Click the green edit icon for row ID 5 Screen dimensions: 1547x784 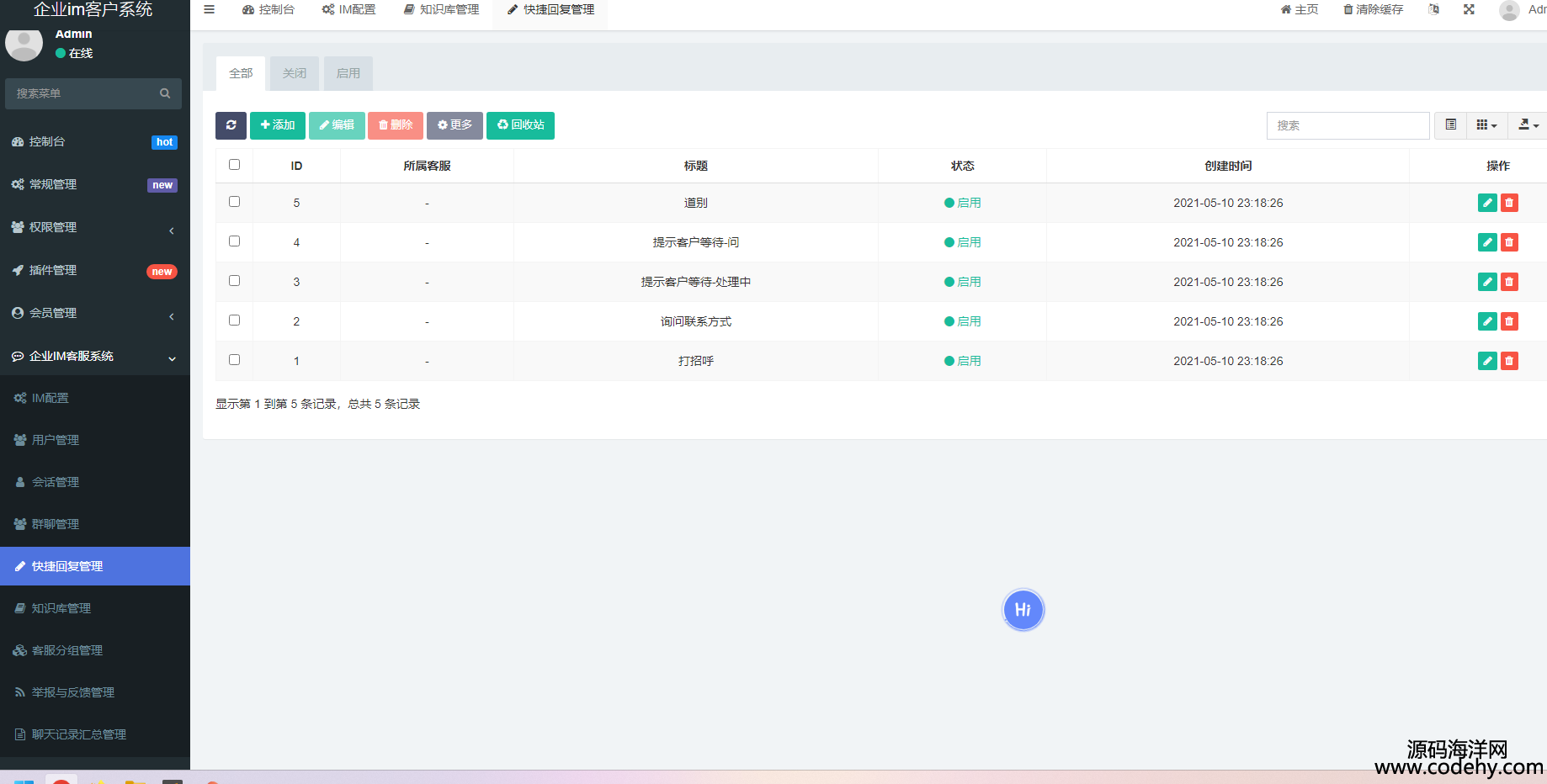click(1487, 203)
